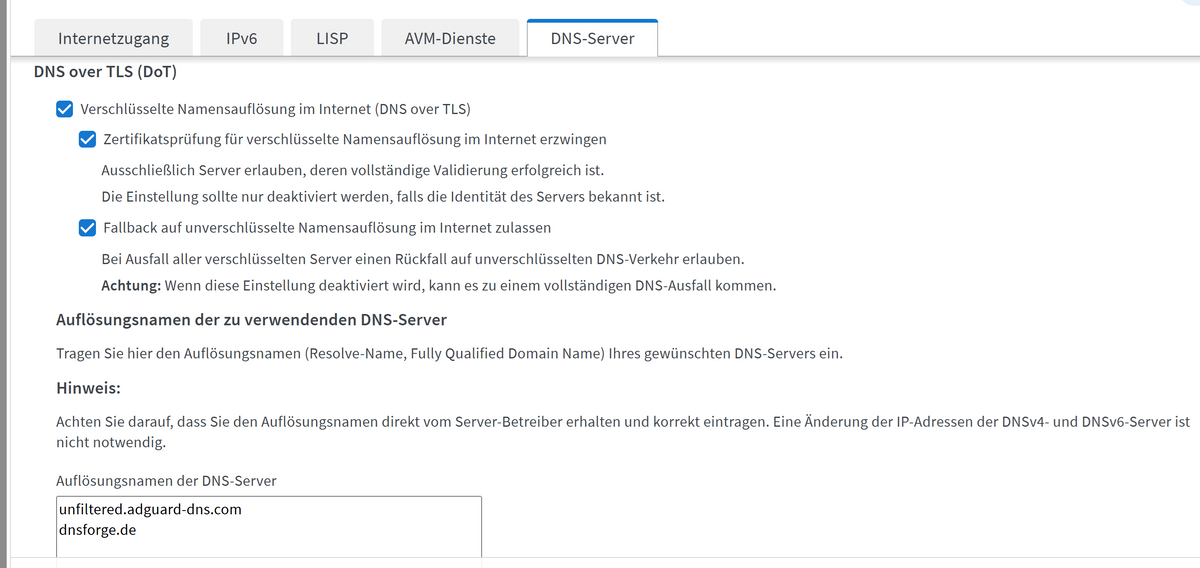Select the LISP tab
Viewport: 1200px width, 568px height.
(331, 39)
